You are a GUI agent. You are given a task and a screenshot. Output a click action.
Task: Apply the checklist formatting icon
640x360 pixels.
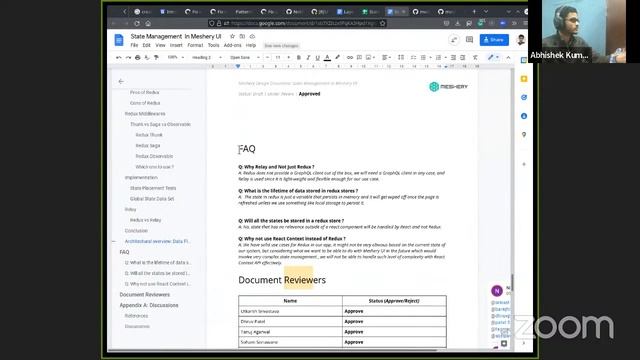point(413,58)
